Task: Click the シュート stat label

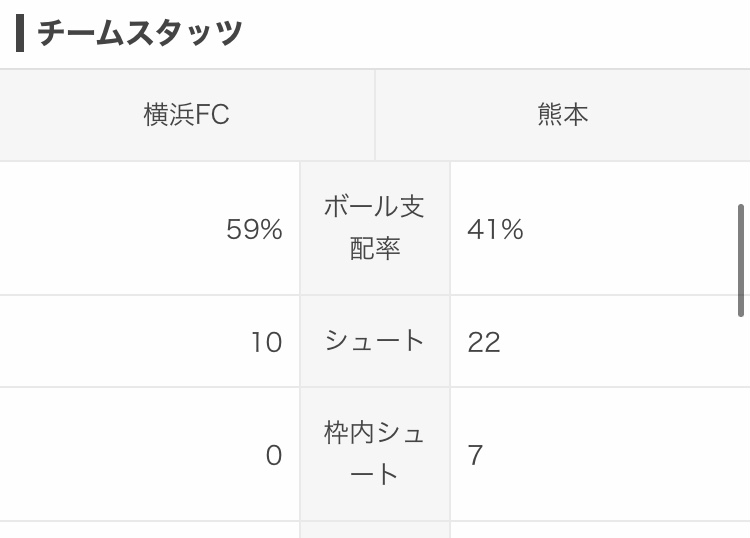Action: click(375, 341)
